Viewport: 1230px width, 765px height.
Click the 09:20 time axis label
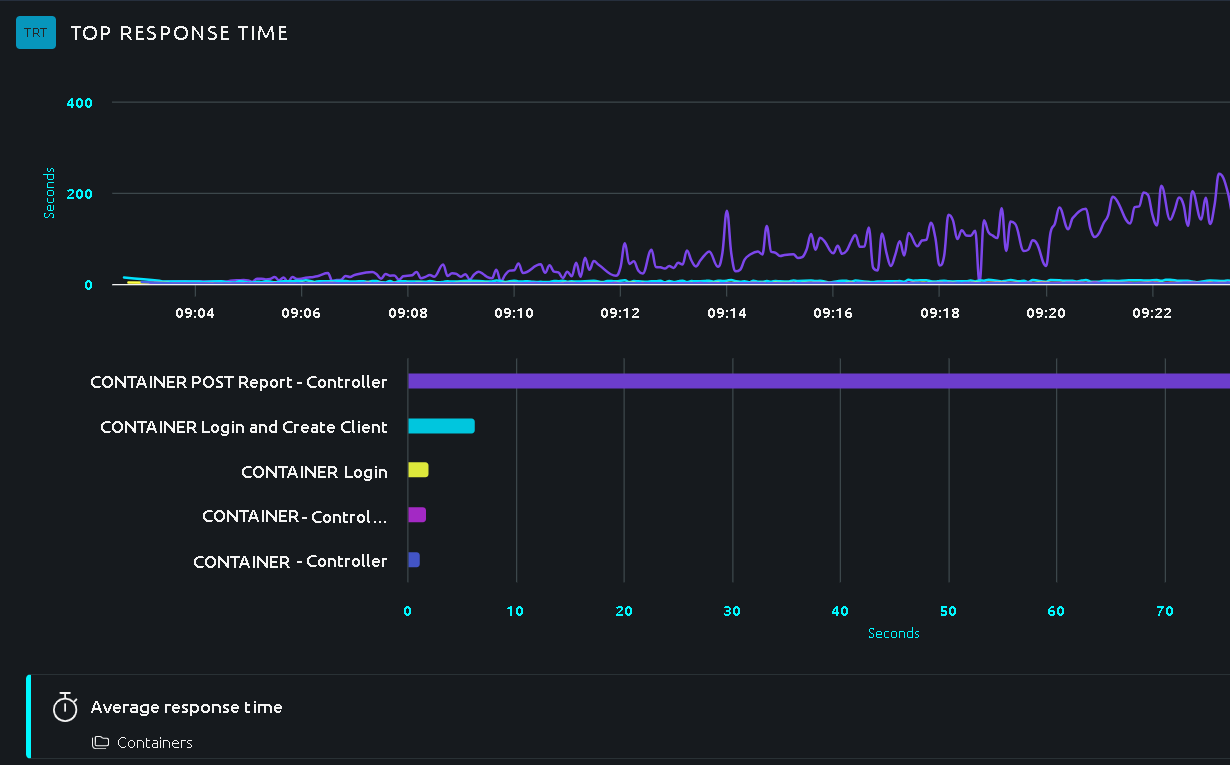pos(1046,313)
